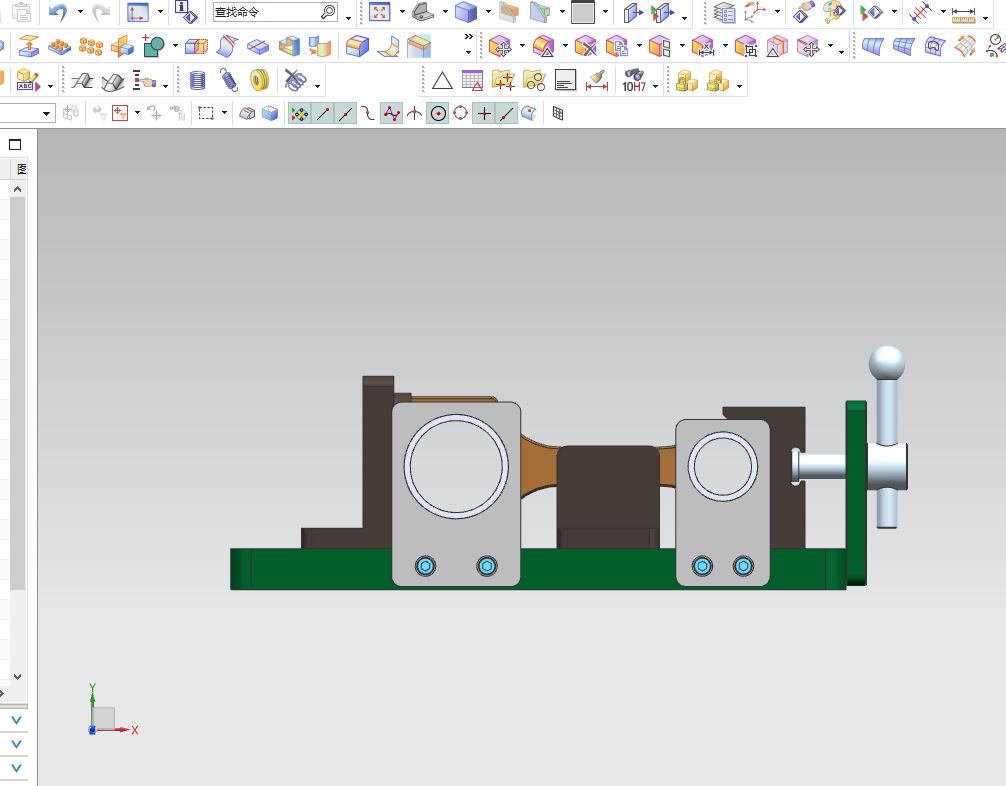
Task: Click the navigator scrollbar down arrow
Action: point(17,676)
